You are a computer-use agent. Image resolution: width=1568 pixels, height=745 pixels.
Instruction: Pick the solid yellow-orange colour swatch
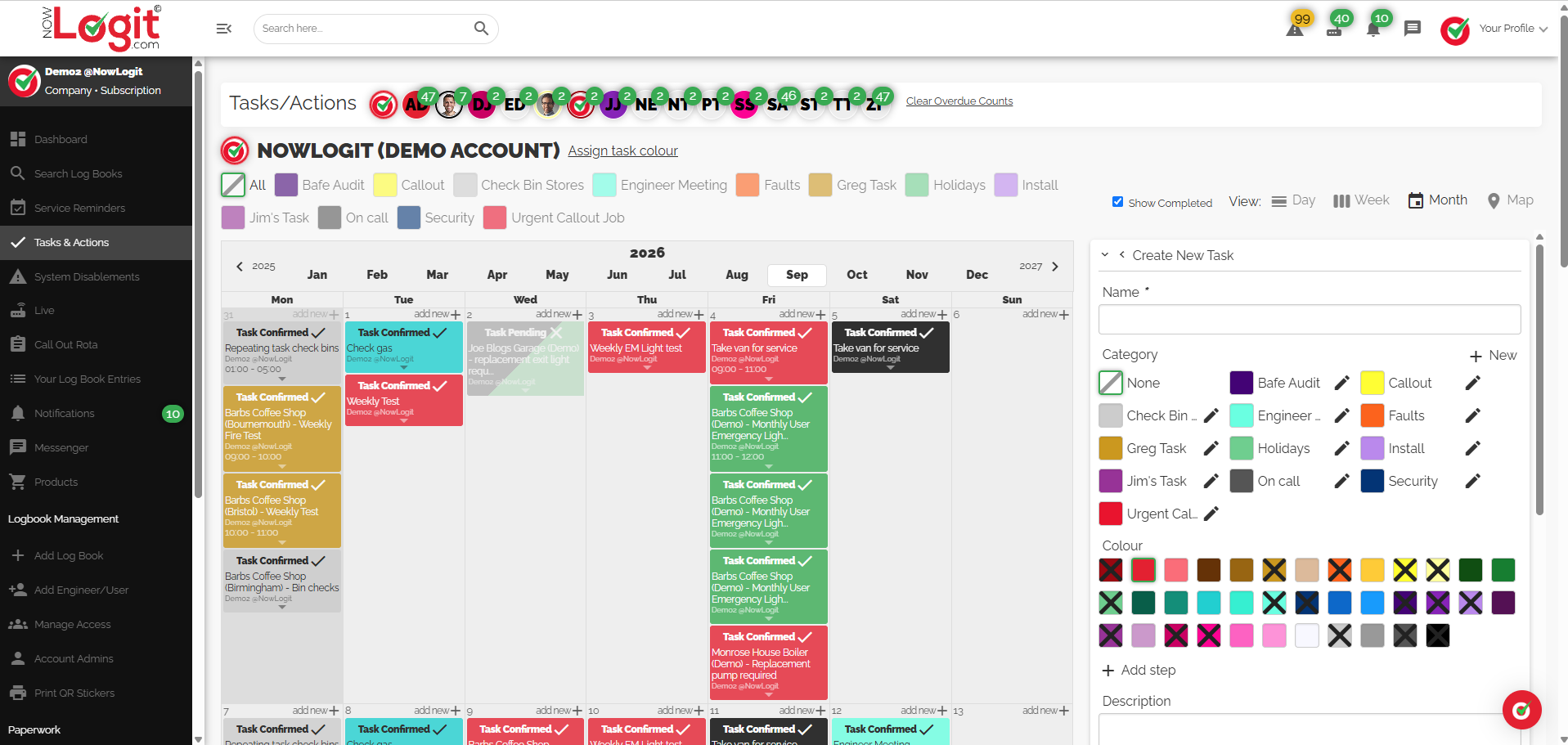(1373, 570)
